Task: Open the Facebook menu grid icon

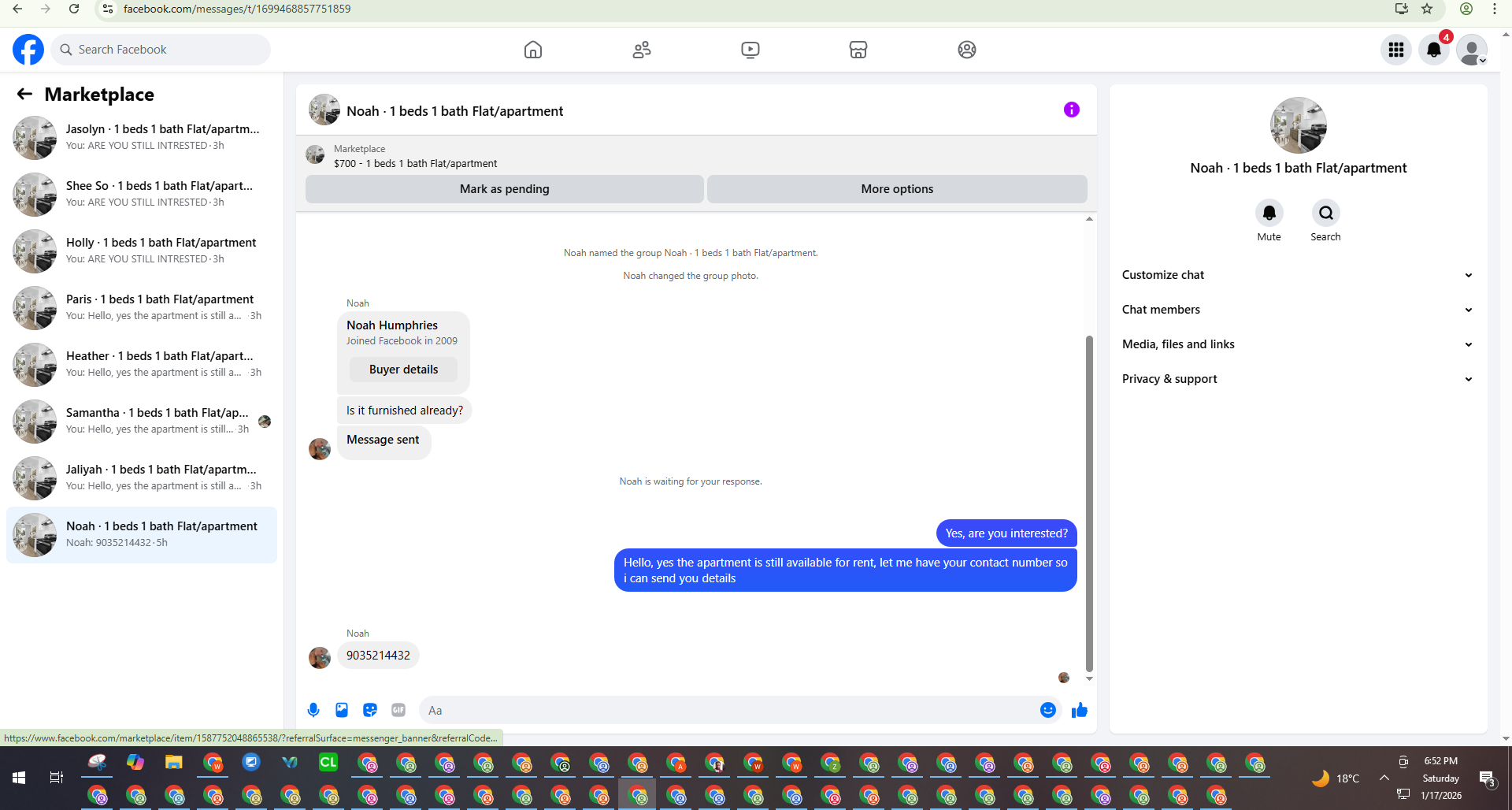Action: (1396, 50)
